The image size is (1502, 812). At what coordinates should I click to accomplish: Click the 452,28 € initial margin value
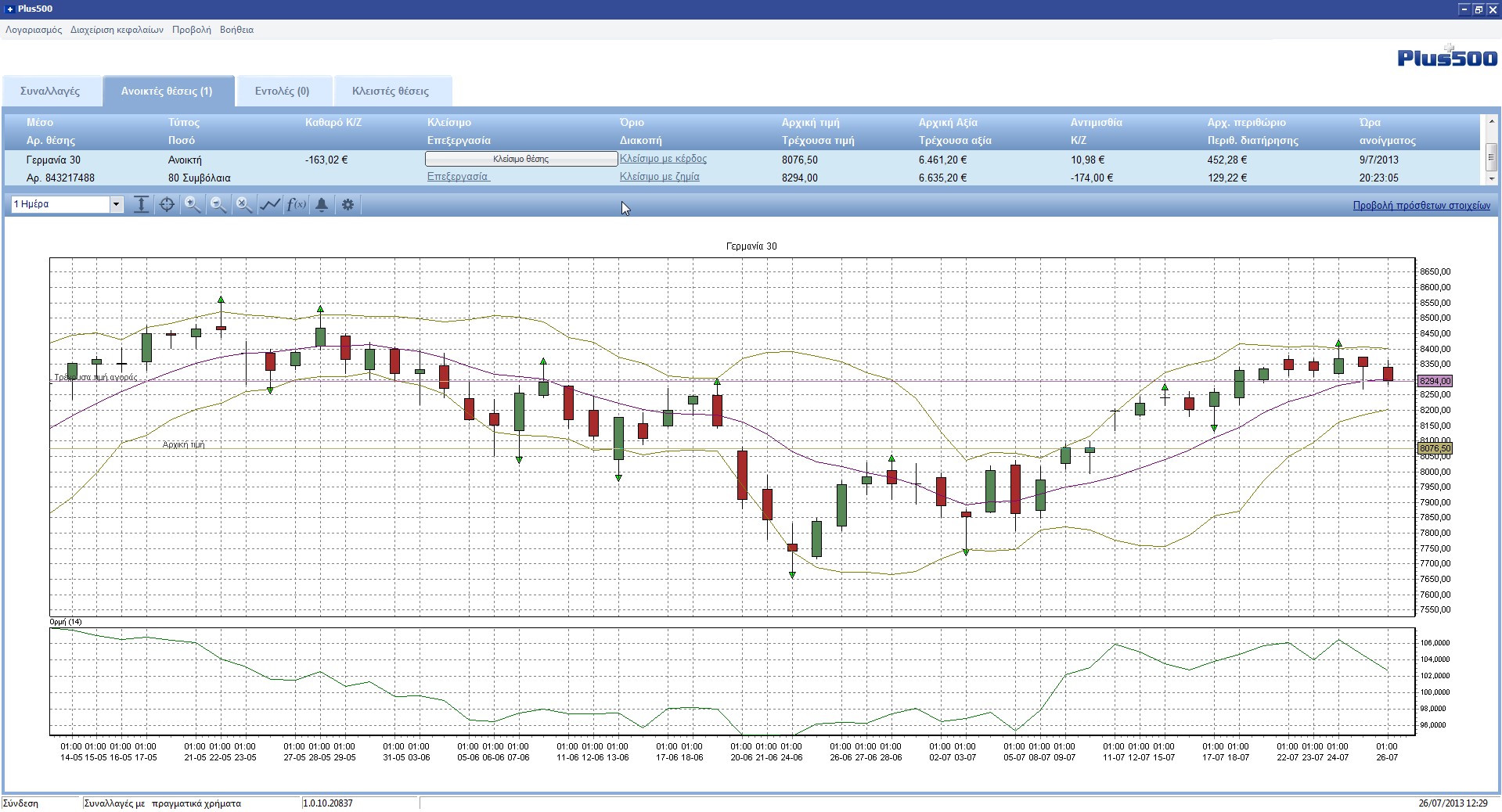click(x=1227, y=160)
